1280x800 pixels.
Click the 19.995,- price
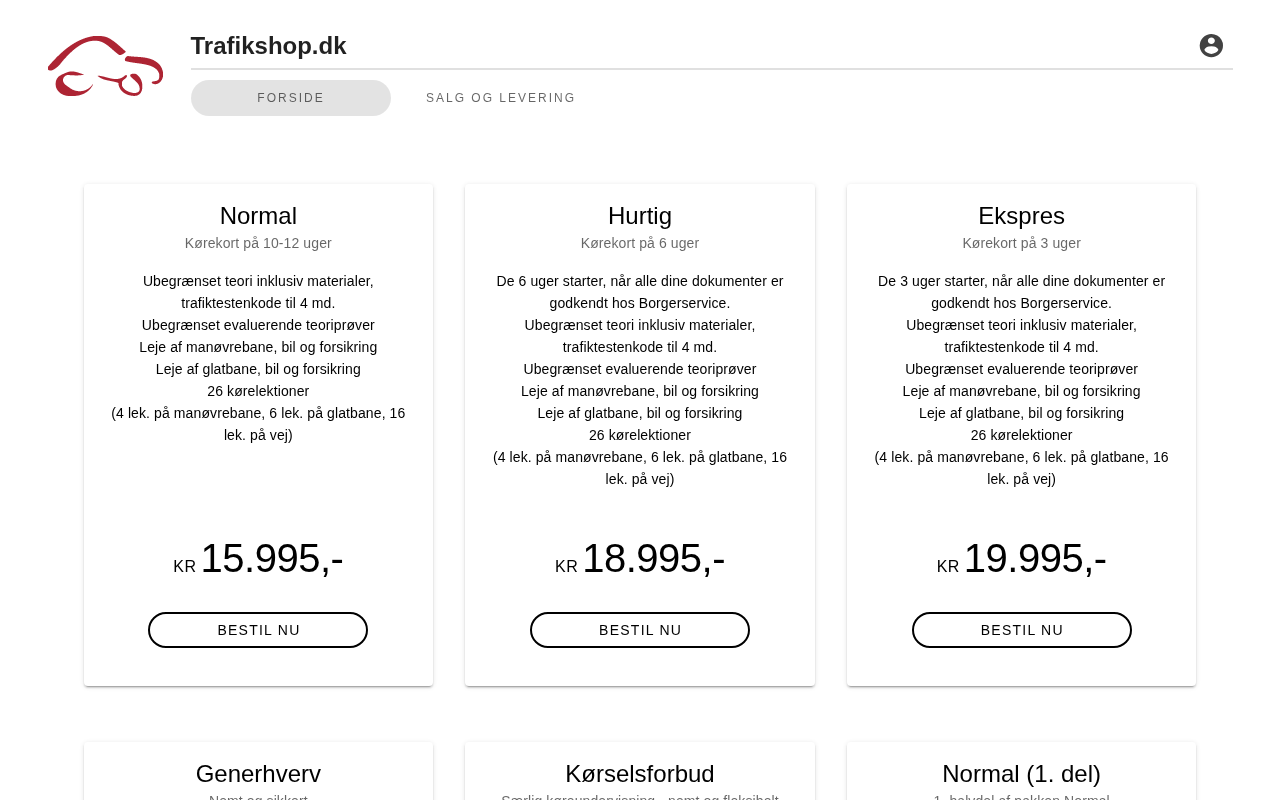pyautogui.click(x=1035, y=558)
